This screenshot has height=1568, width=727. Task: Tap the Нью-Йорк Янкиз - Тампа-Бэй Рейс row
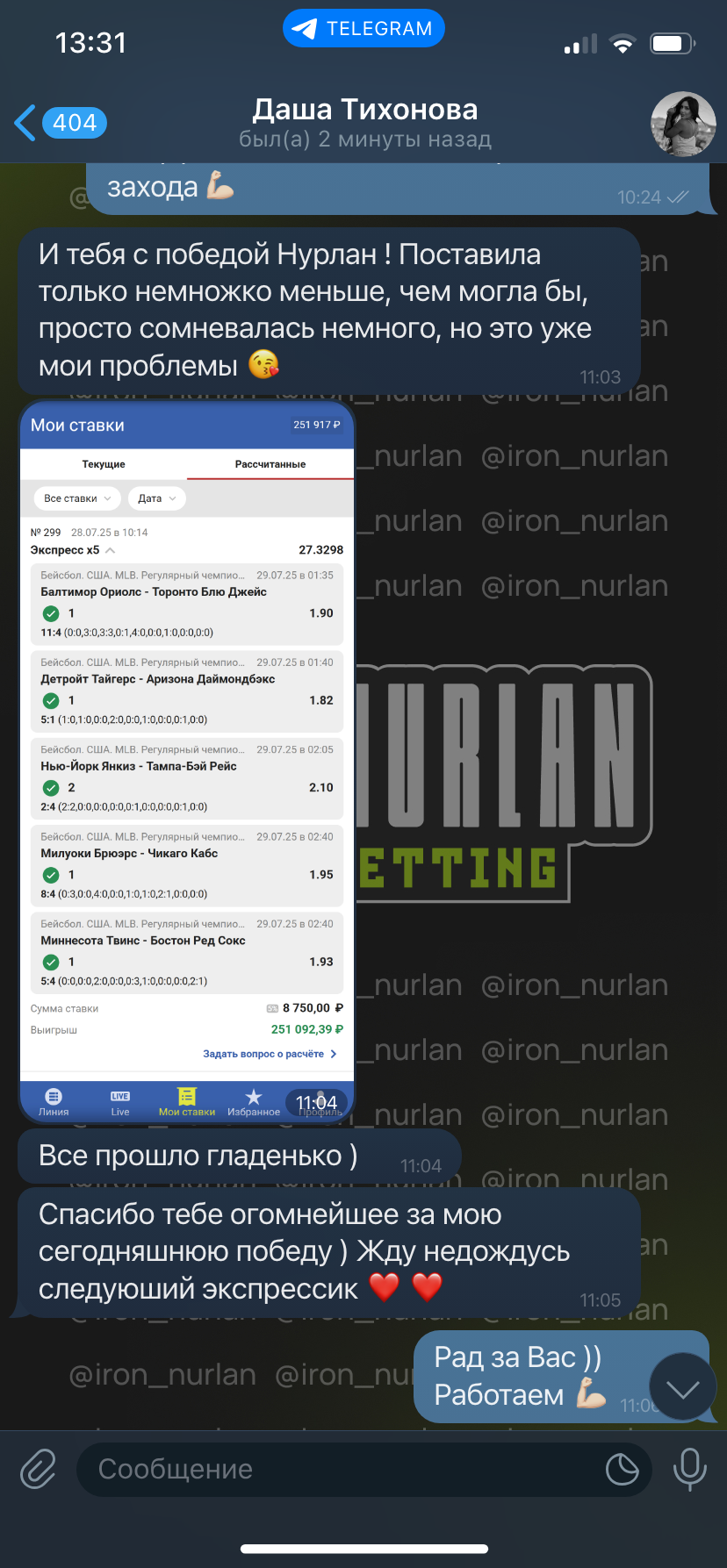(186, 779)
